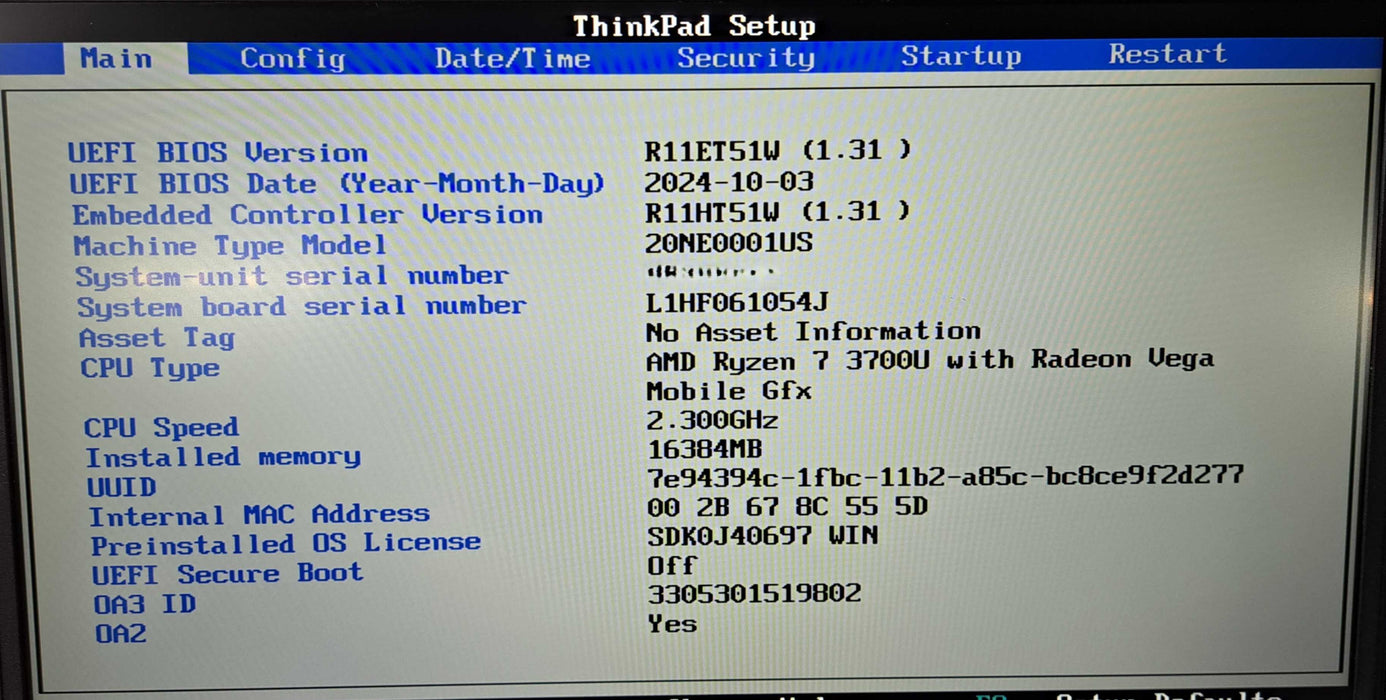The height and width of the screenshot is (700, 1386).
Task: Select Preinstalled OS License label
Action: (x=286, y=545)
